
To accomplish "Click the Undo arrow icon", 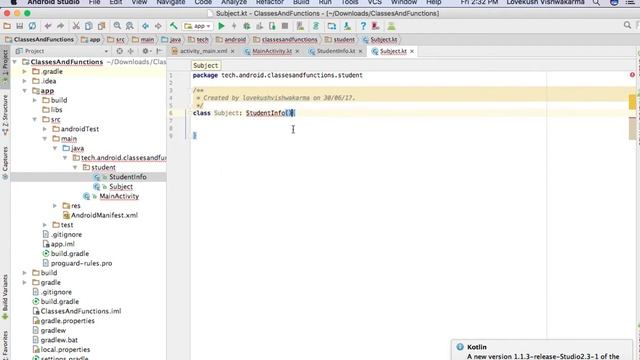I will click(48, 26).
